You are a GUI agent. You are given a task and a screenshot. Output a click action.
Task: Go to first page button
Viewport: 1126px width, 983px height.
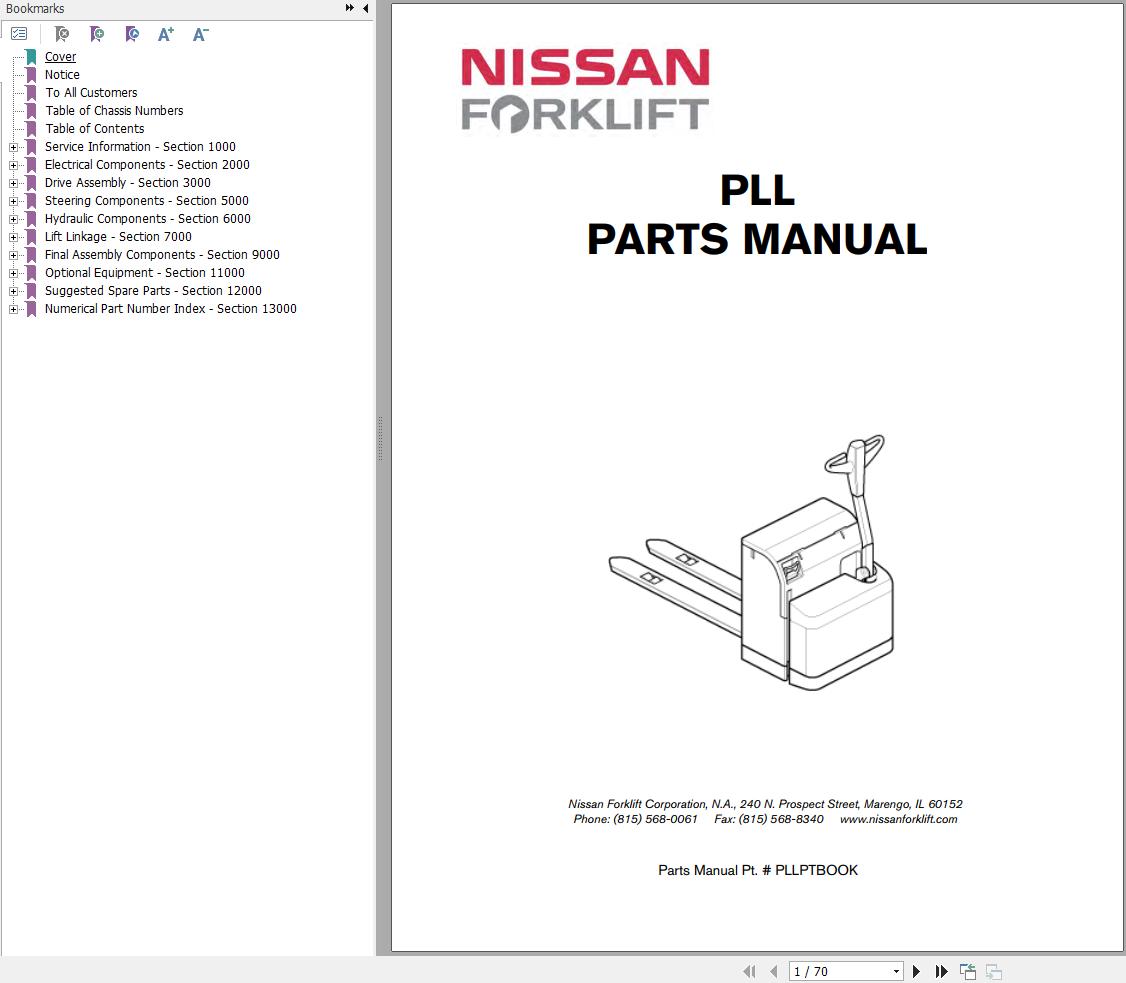coord(749,972)
